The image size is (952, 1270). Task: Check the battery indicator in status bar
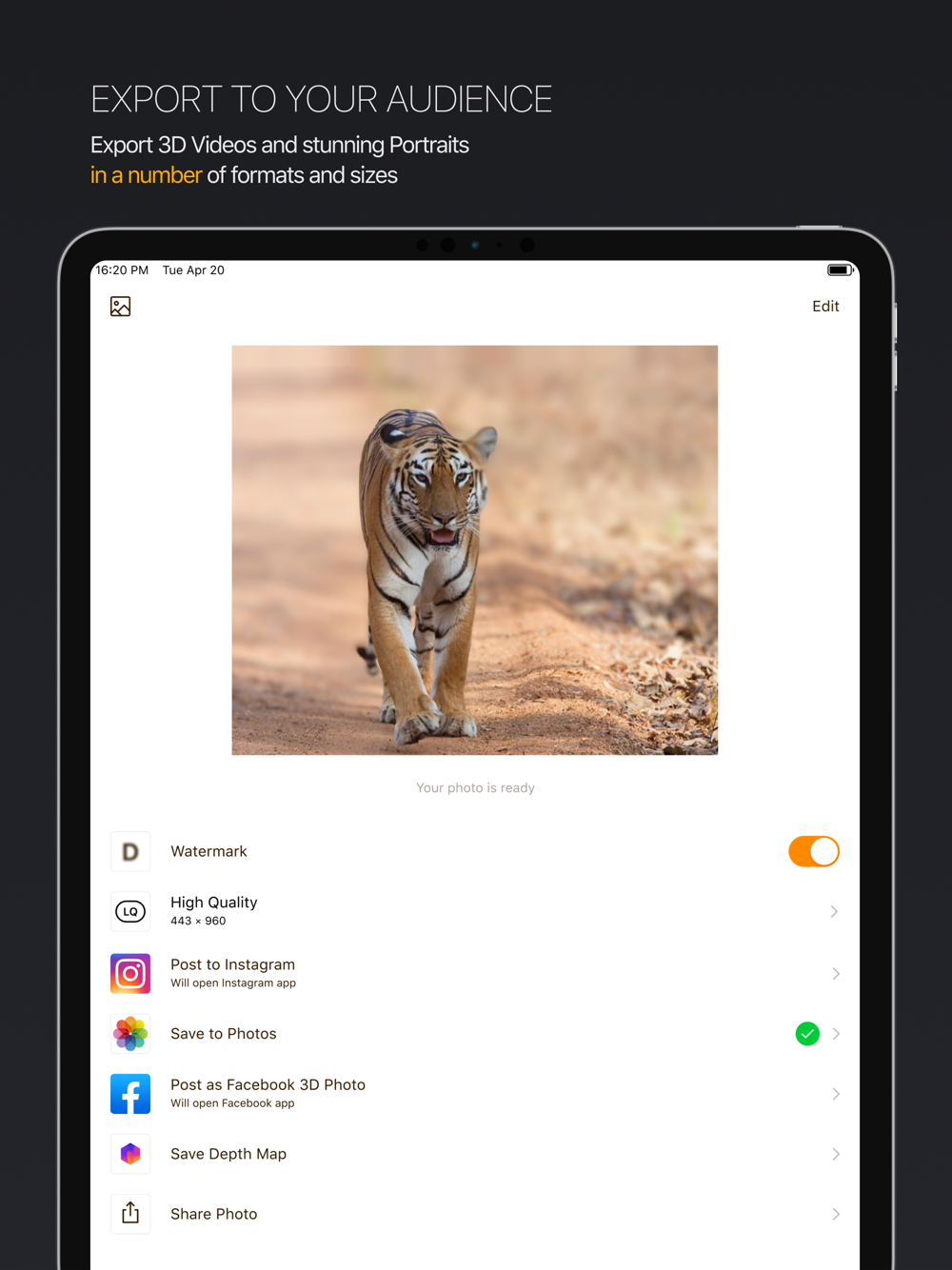click(x=839, y=270)
